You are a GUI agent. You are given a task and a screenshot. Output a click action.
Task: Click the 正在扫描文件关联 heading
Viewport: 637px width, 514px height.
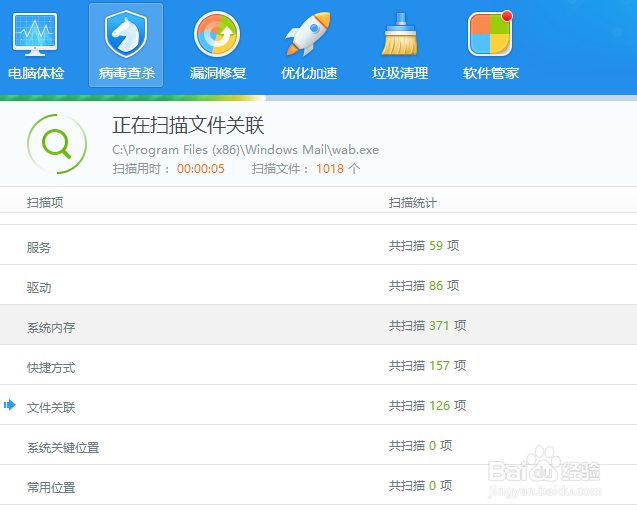(x=188, y=125)
